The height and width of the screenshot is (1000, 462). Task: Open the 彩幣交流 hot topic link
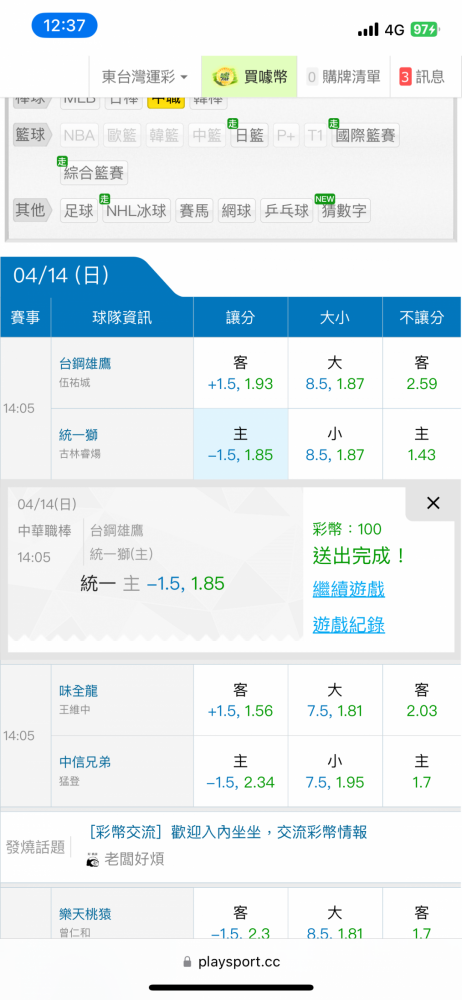[228, 832]
